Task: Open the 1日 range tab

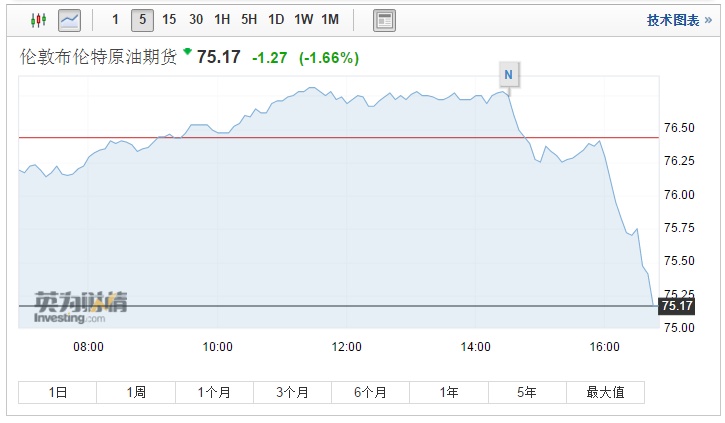Action: coord(58,392)
